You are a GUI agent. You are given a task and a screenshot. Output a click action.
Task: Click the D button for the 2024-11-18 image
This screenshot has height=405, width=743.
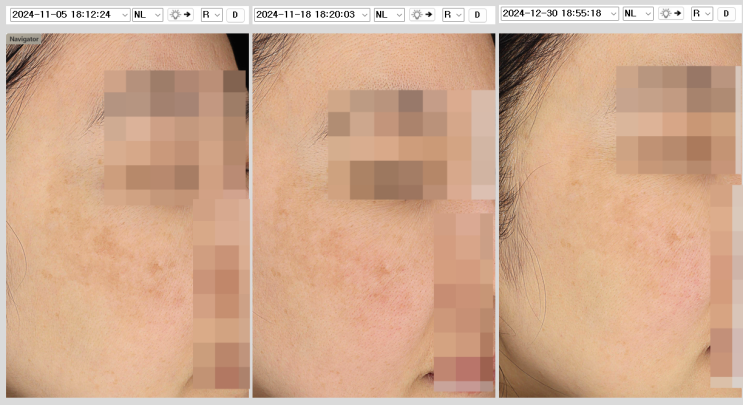point(477,15)
